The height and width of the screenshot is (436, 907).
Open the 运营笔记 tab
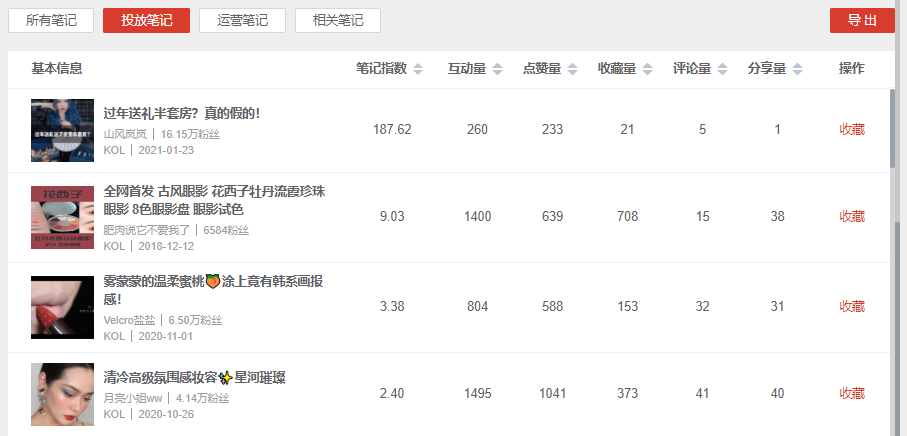pos(242,20)
